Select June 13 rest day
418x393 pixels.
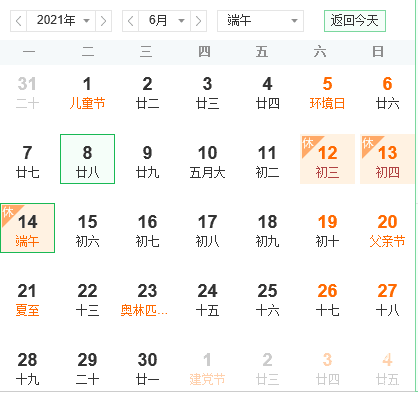click(x=387, y=159)
